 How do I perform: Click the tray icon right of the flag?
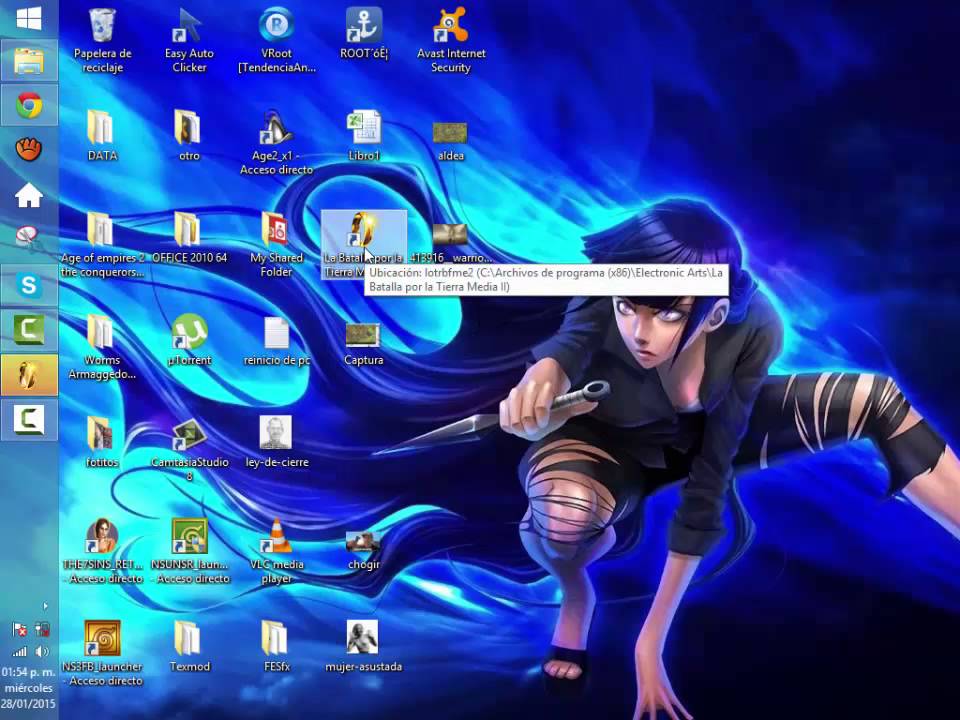tap(42, 629)
